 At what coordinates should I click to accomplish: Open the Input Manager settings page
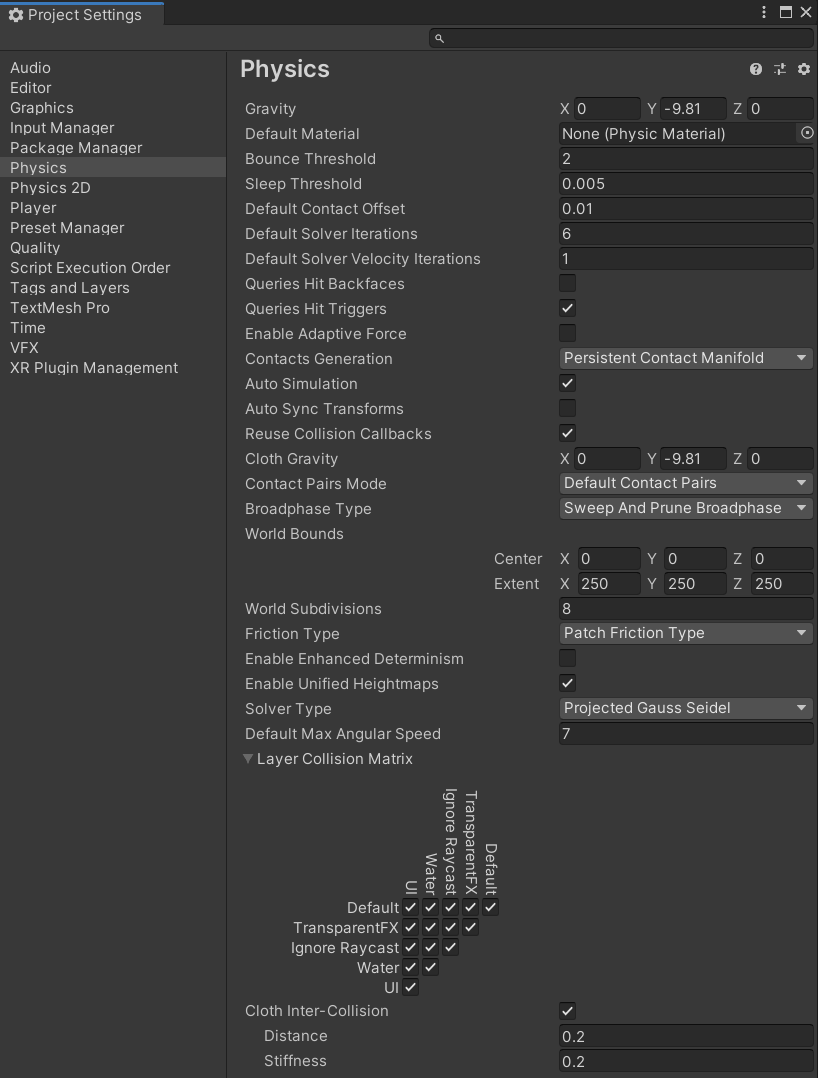[x=62, y=127]
